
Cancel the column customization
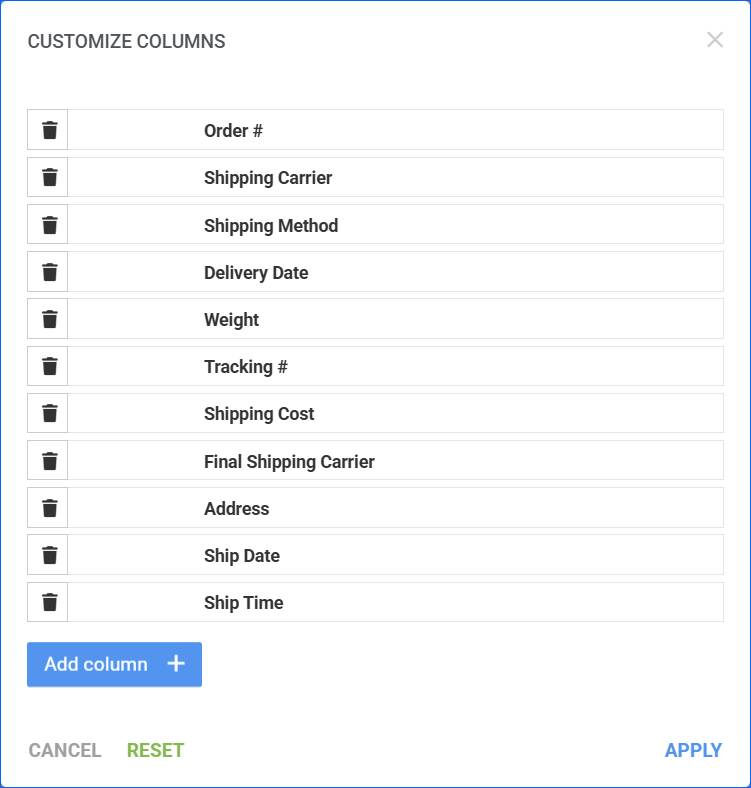65,750
